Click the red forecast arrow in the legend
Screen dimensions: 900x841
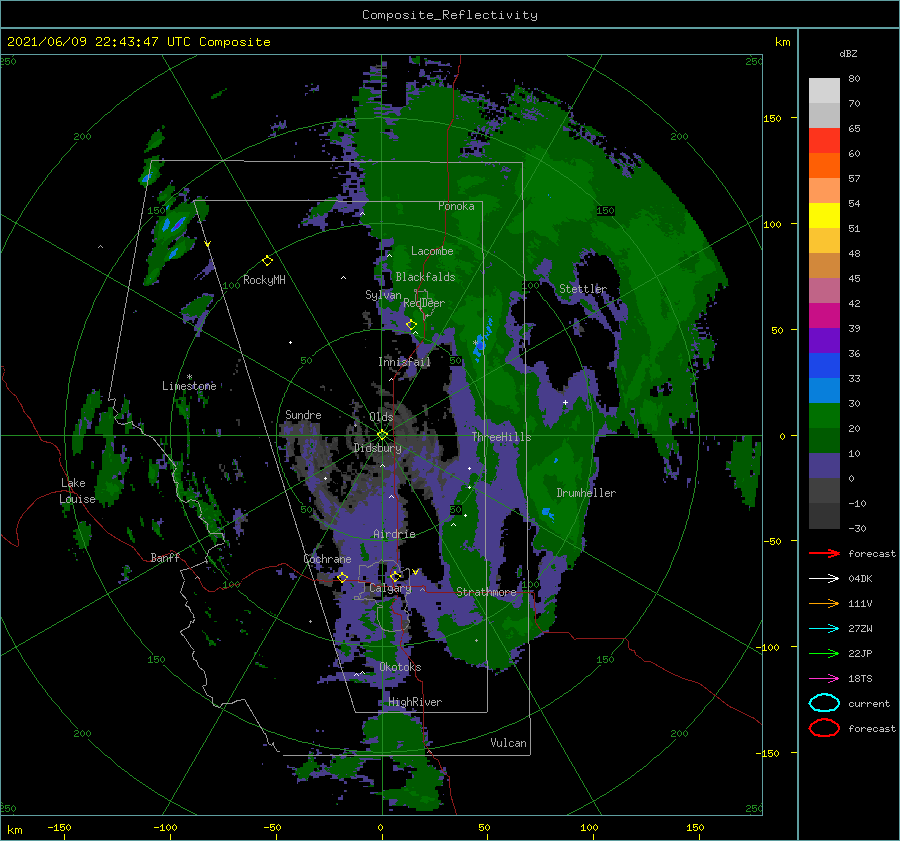click(x=824, y=553)
